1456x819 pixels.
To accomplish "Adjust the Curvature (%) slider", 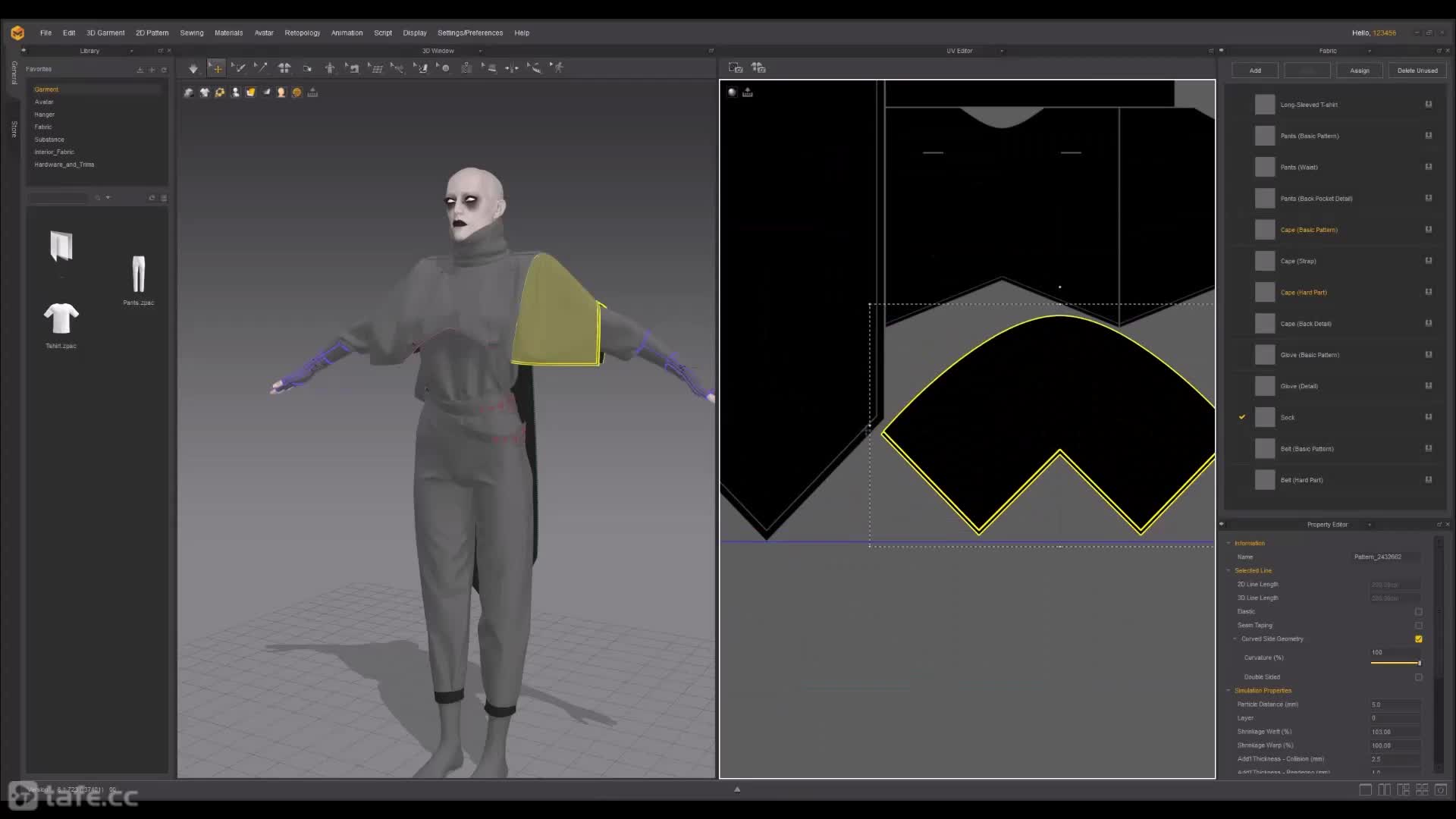I will coord(1395,663).
